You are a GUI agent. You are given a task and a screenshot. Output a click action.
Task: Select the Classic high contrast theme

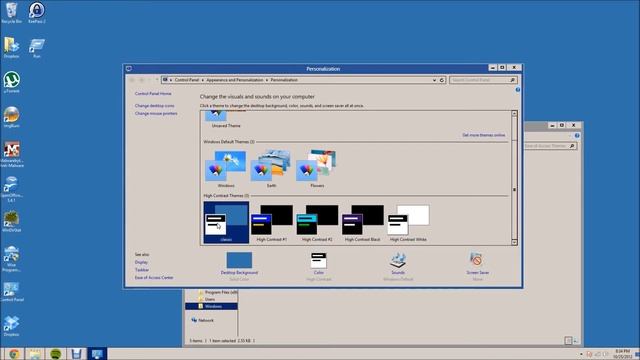(226, 223)
